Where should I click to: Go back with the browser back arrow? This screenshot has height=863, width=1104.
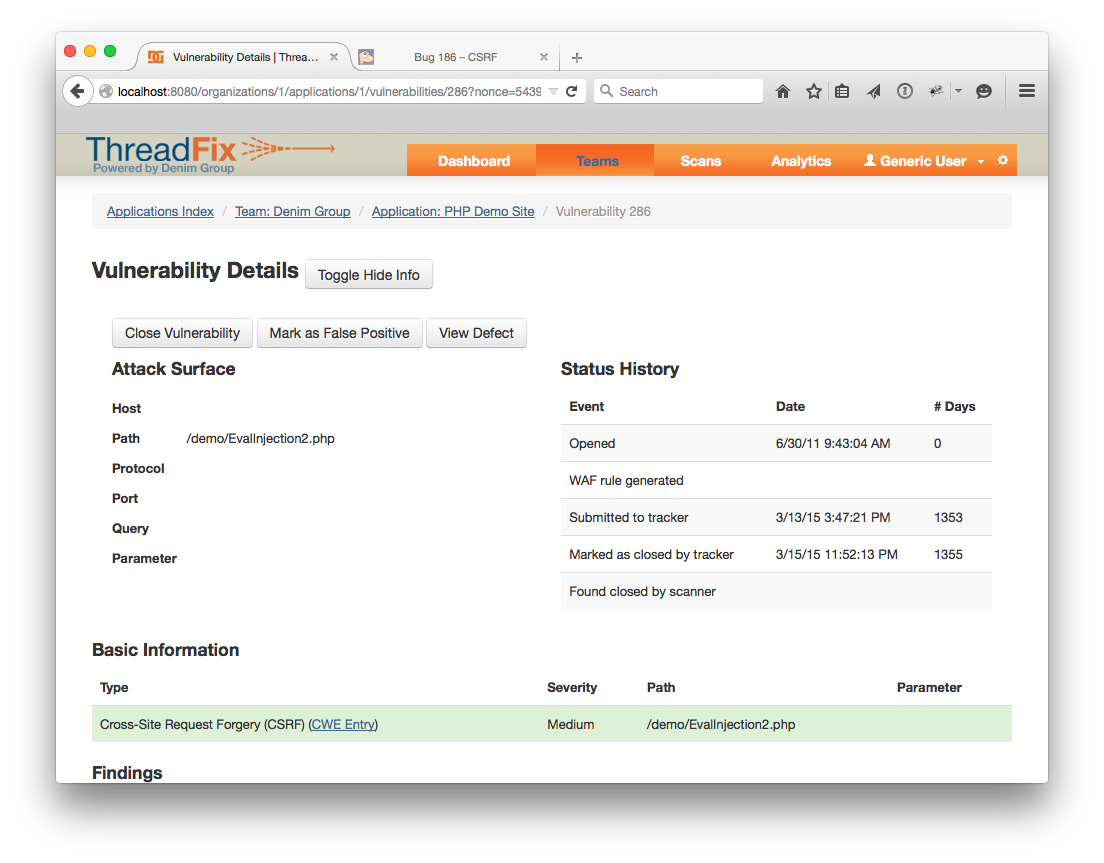click(77, 91)
